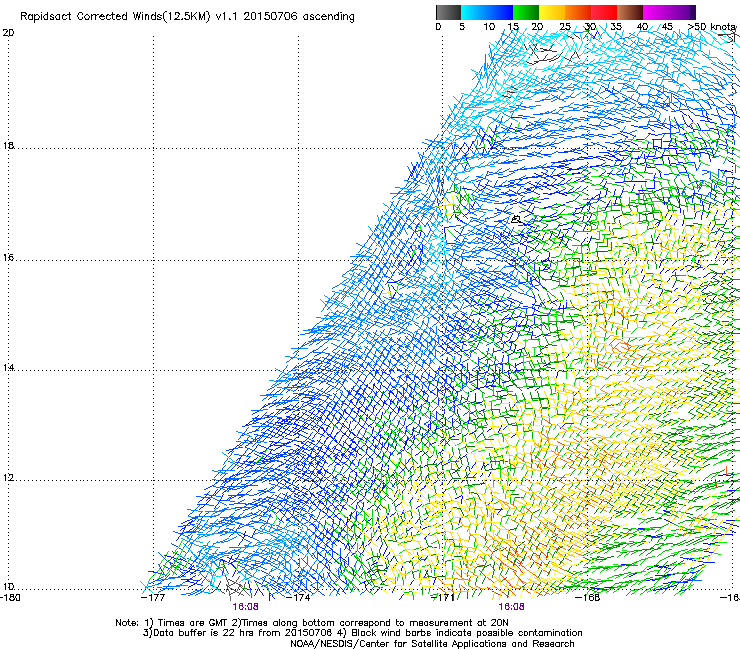This screenshot has width=740, height=650.
Task: Click the '25' label under the color bar
Action: [565, 27]
